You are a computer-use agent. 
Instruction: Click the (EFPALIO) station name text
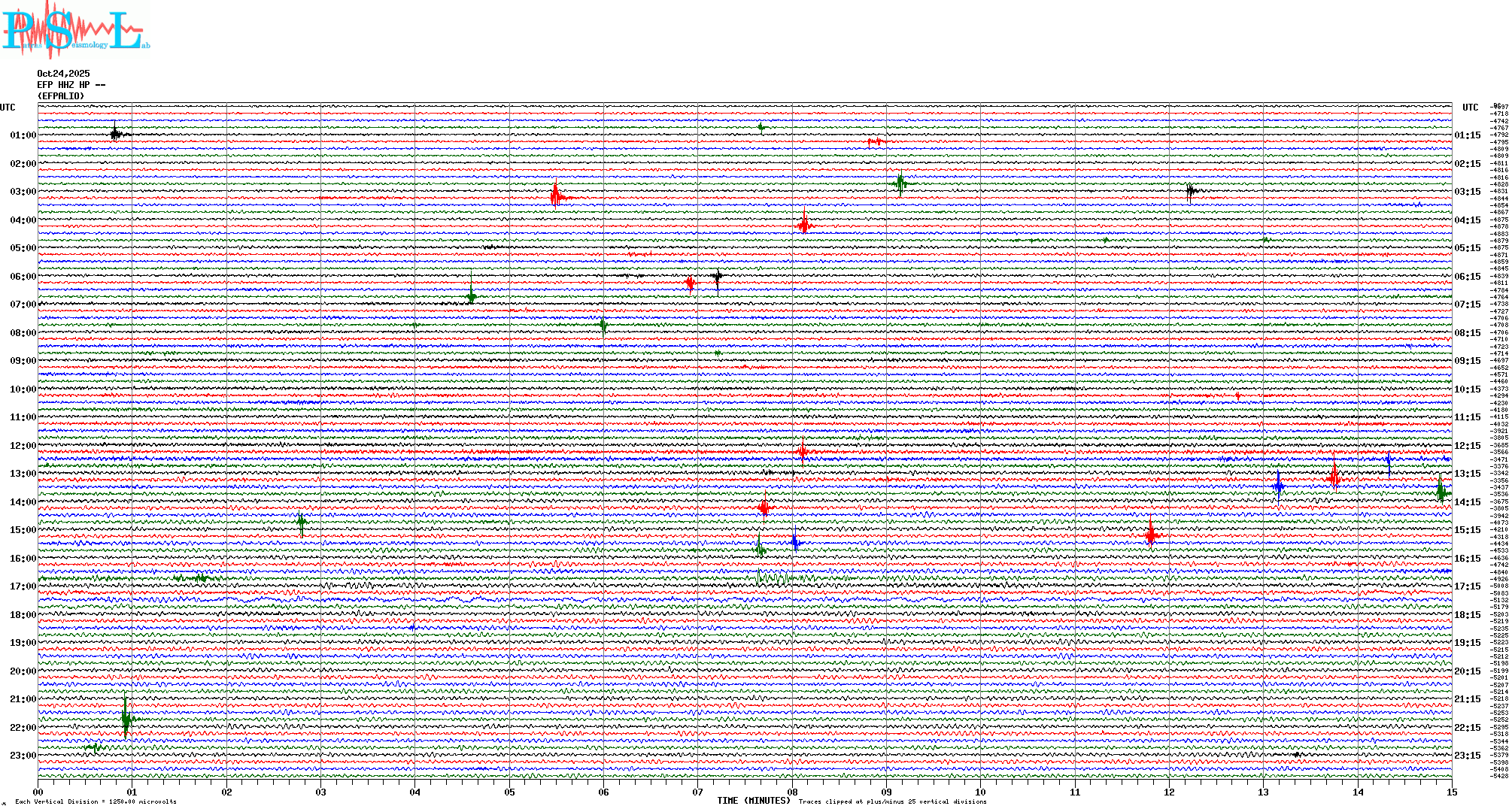[61, 96]
